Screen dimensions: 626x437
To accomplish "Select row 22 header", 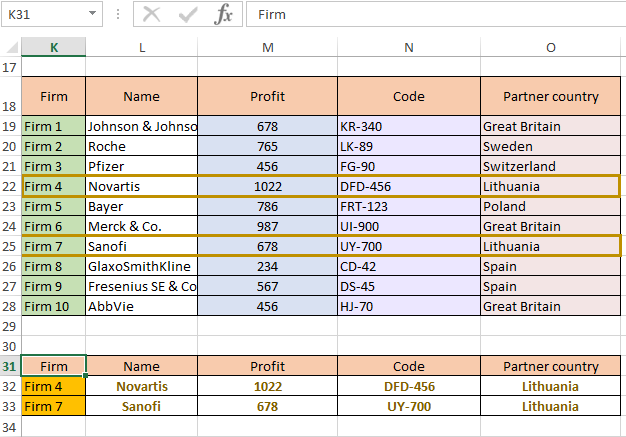I will pyautogui.click(x=10, y=186).
